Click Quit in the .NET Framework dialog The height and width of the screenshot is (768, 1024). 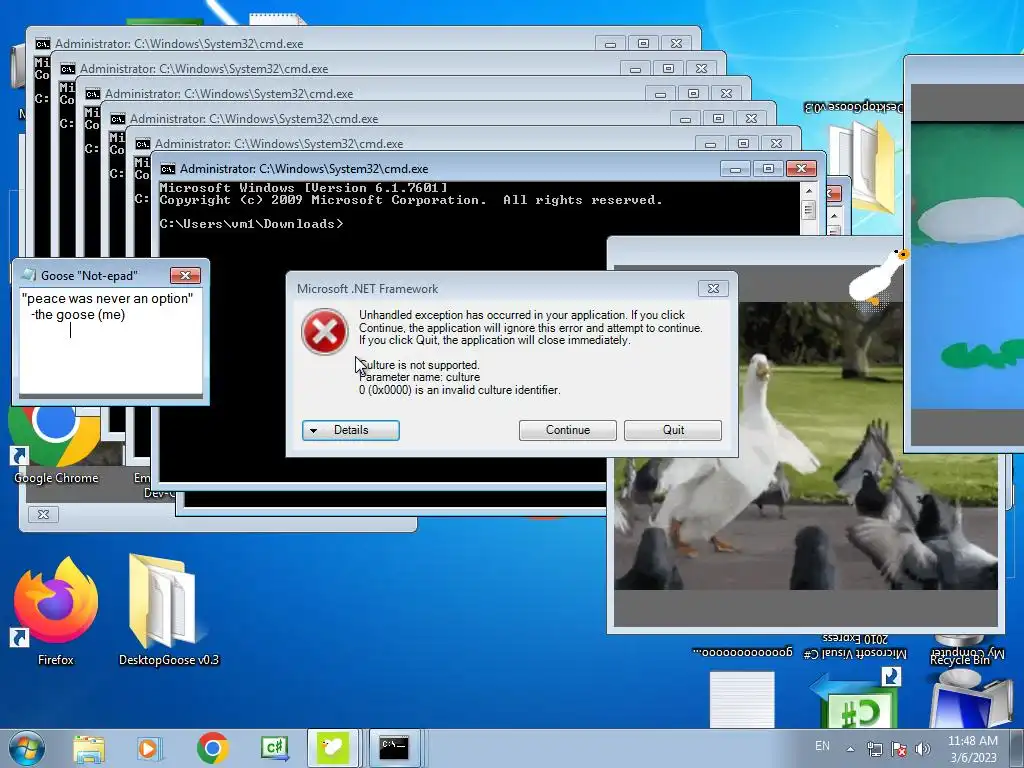pyautogui.click(x=673, y=430)
